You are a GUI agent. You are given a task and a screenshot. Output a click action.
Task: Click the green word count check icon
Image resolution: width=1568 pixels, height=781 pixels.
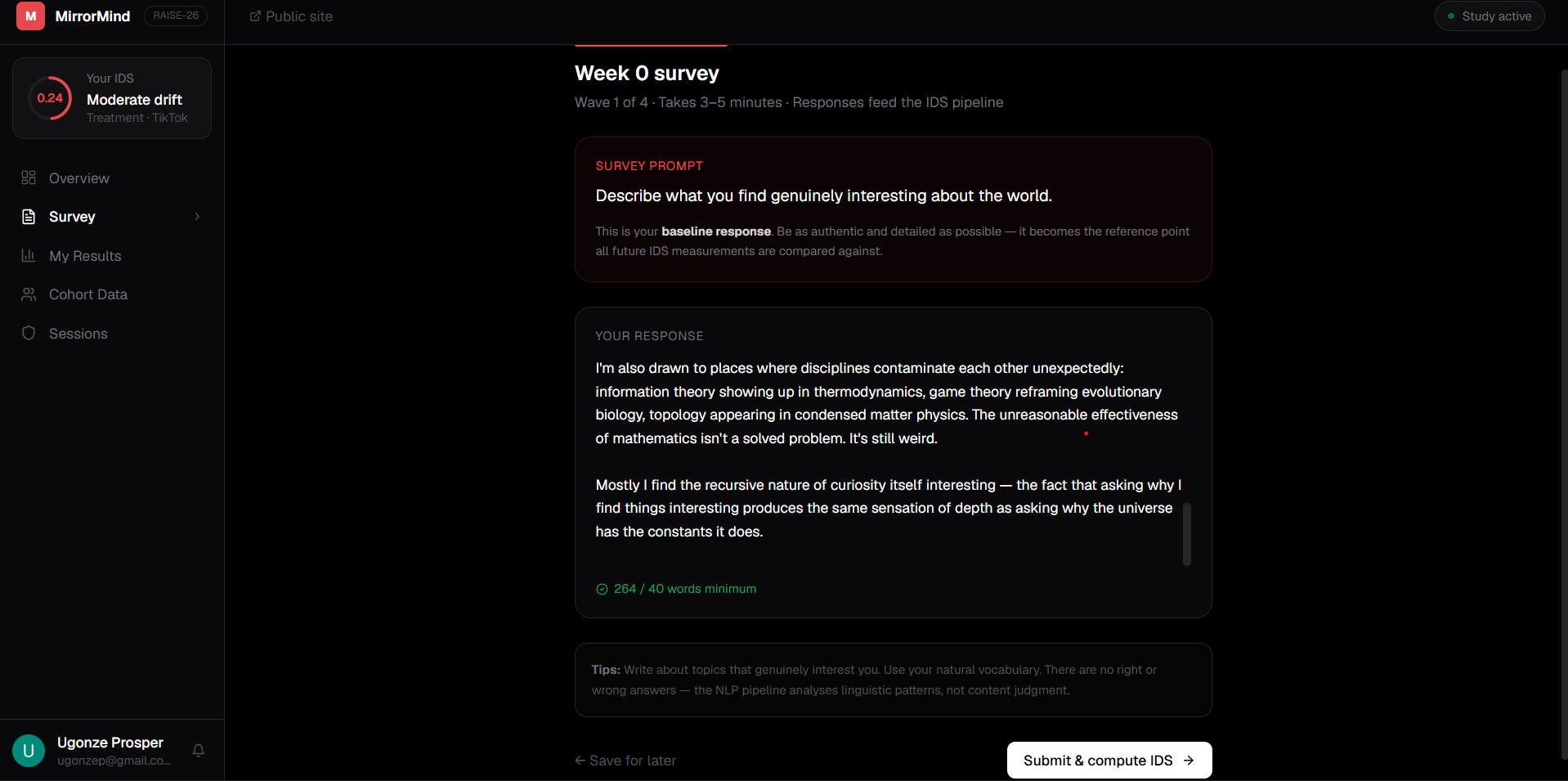(x=602, y=589)
